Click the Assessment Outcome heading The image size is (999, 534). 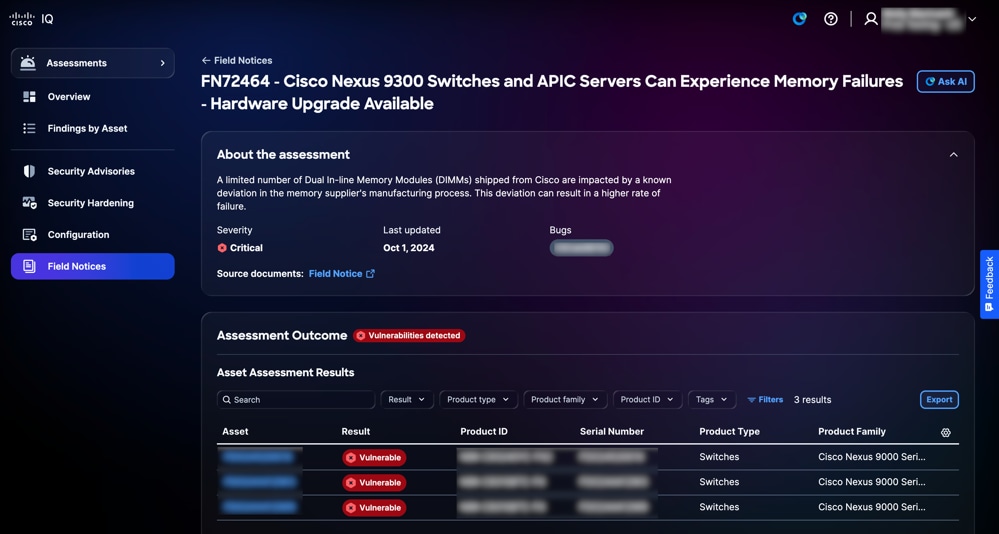(x=282, y=336)
